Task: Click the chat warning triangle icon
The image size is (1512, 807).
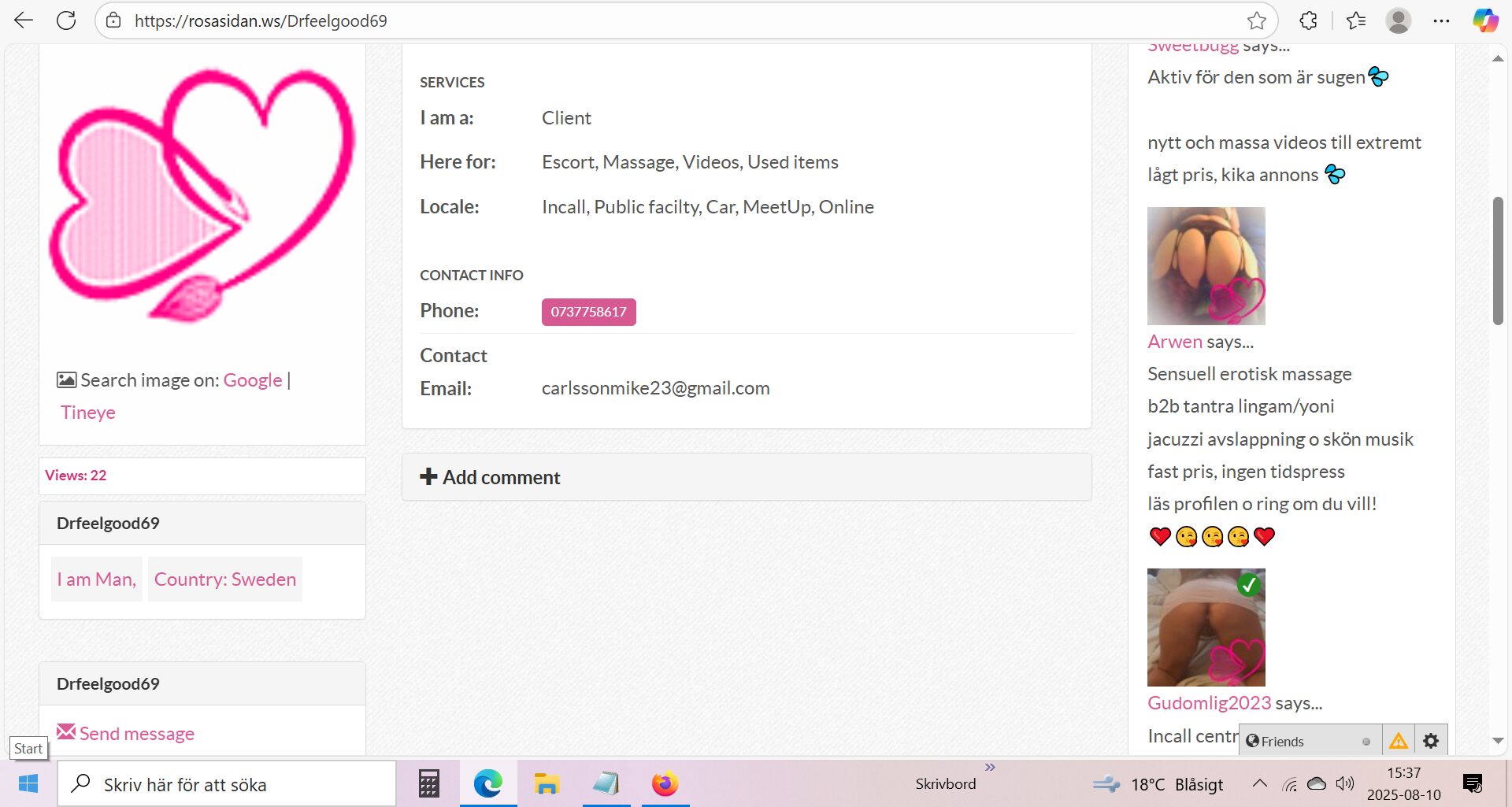Action: pyautogui.click(x=1399, y=741)
